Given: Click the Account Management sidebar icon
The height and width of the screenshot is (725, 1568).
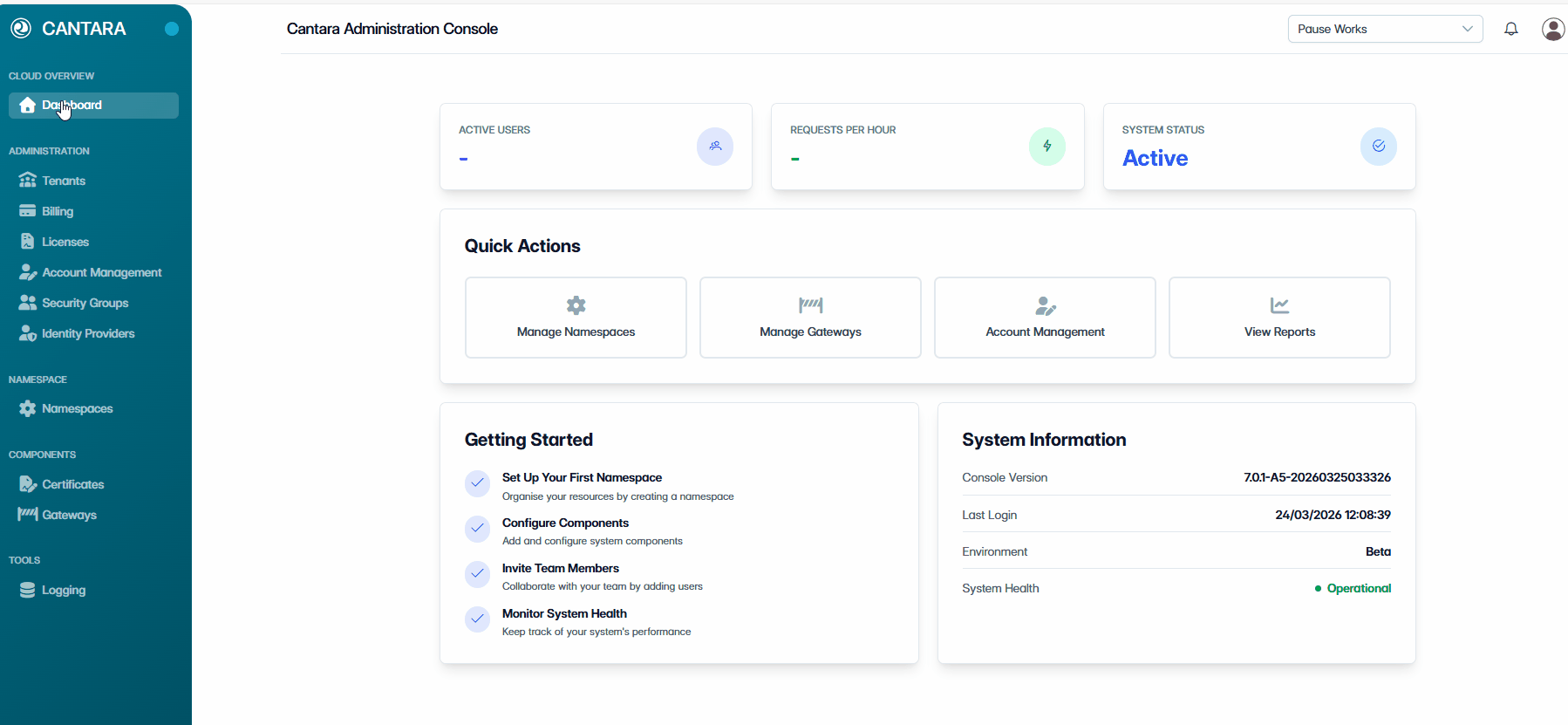Looking at the screenshot, I should tap(28, 272).
